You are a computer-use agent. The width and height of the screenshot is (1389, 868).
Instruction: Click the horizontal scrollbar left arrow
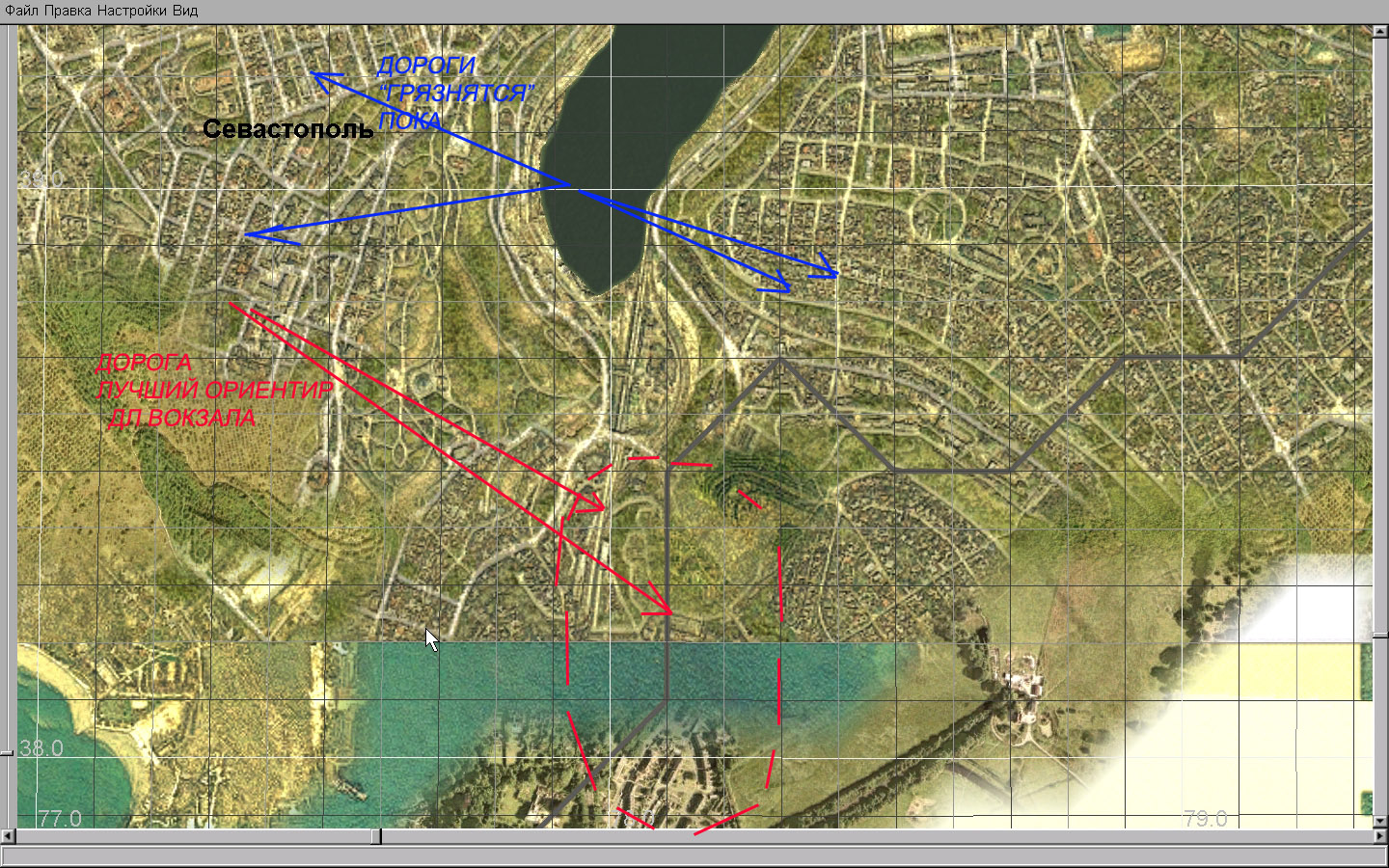[x=9, y=836]
